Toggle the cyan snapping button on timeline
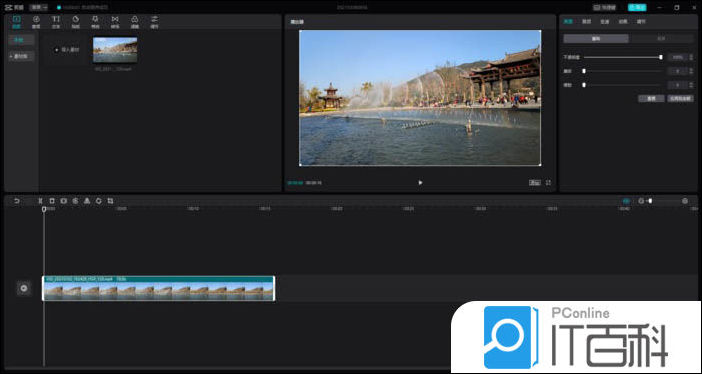 click(x=626, y=201)
